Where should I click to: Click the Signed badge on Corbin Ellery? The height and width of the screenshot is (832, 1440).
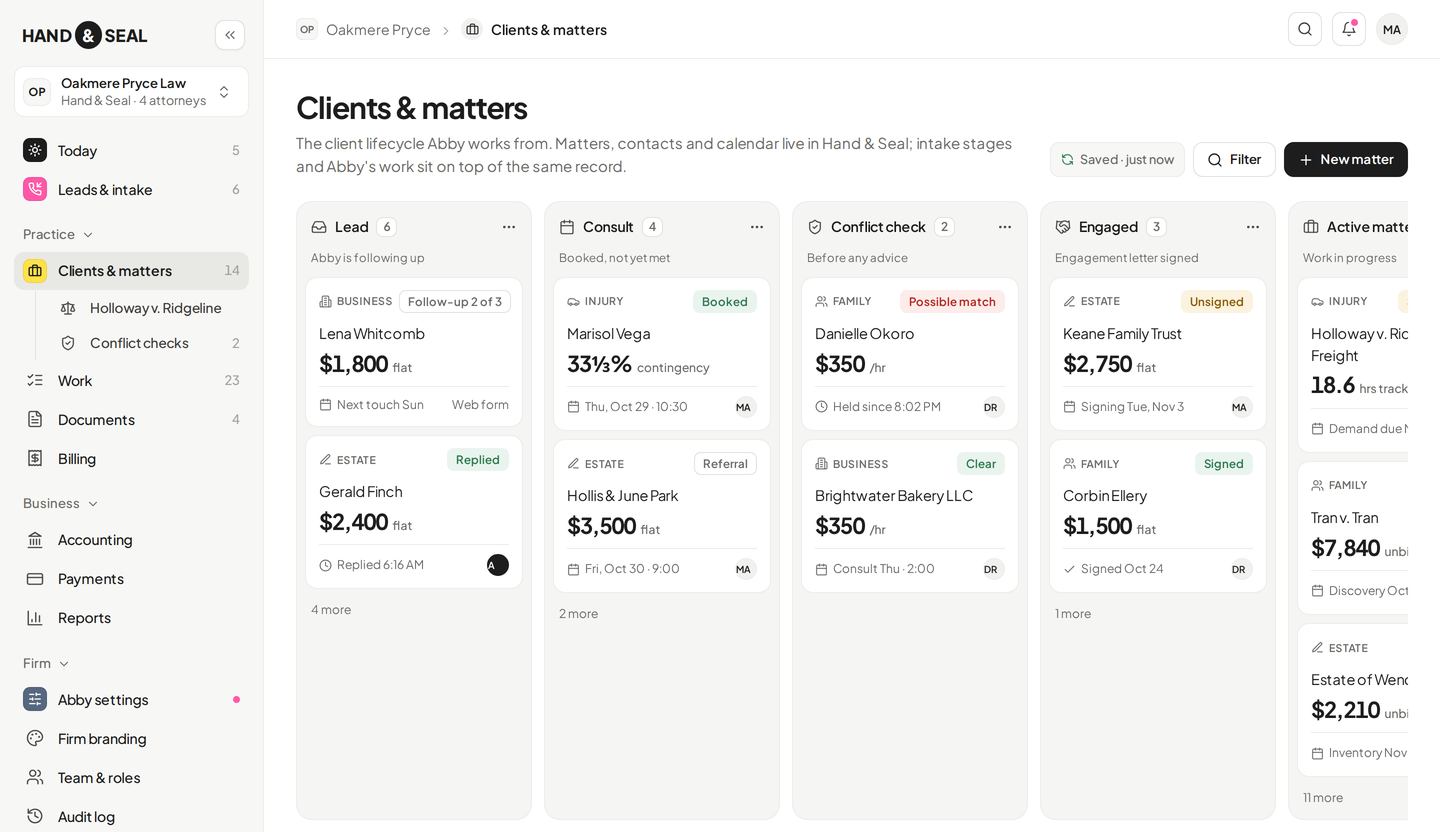click(1224, 464)
